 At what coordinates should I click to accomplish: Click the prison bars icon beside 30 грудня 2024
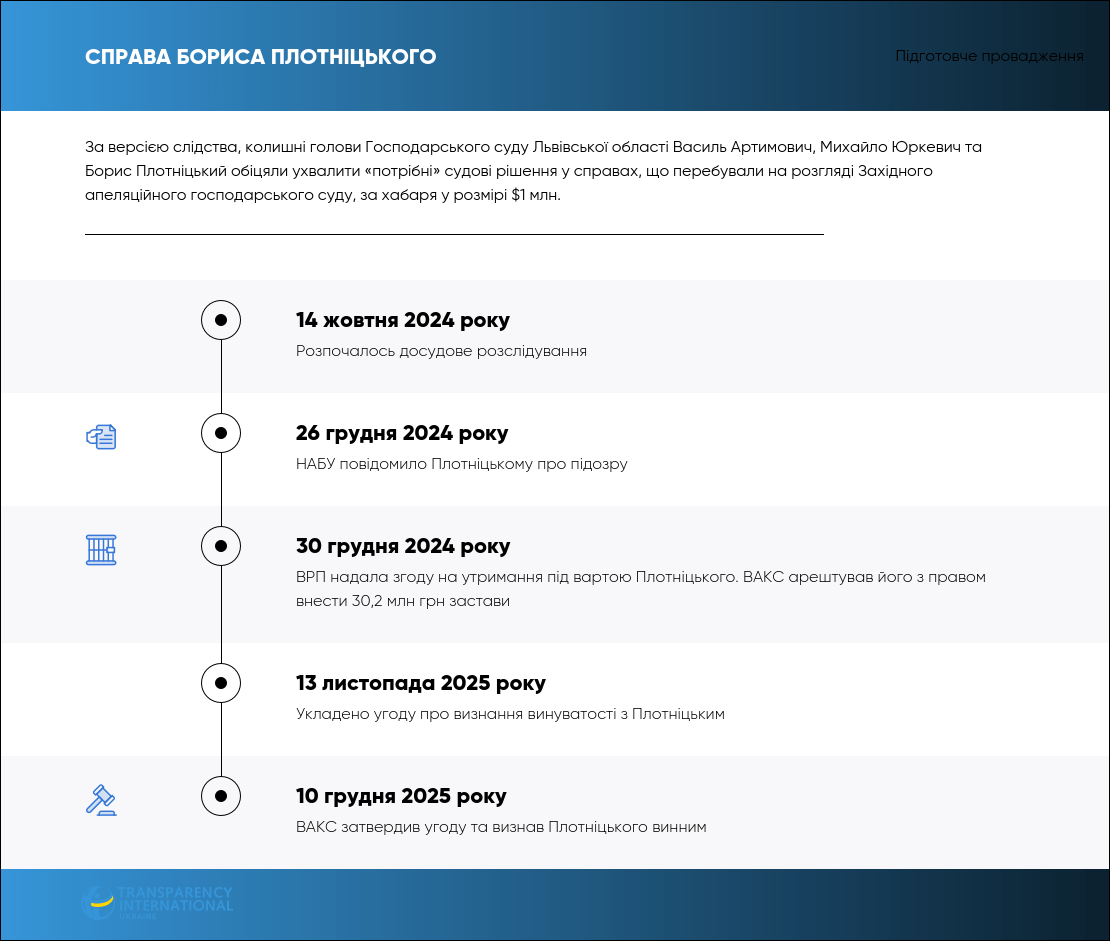coord(101,550)
